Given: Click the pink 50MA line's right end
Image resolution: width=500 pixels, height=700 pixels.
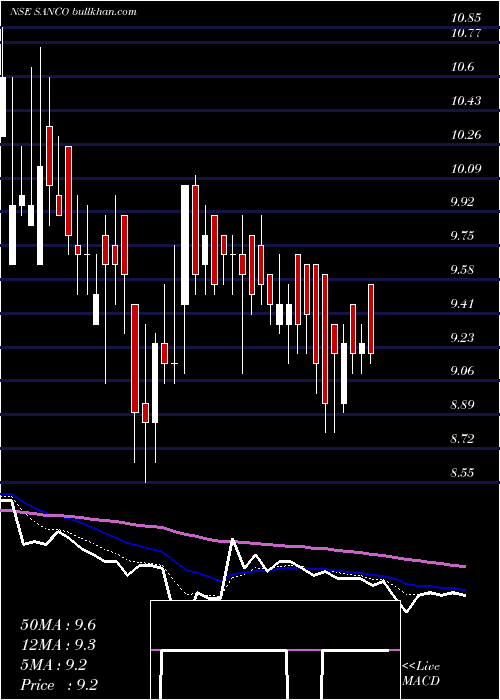Looking at the screenshot, I should [464, 566].
